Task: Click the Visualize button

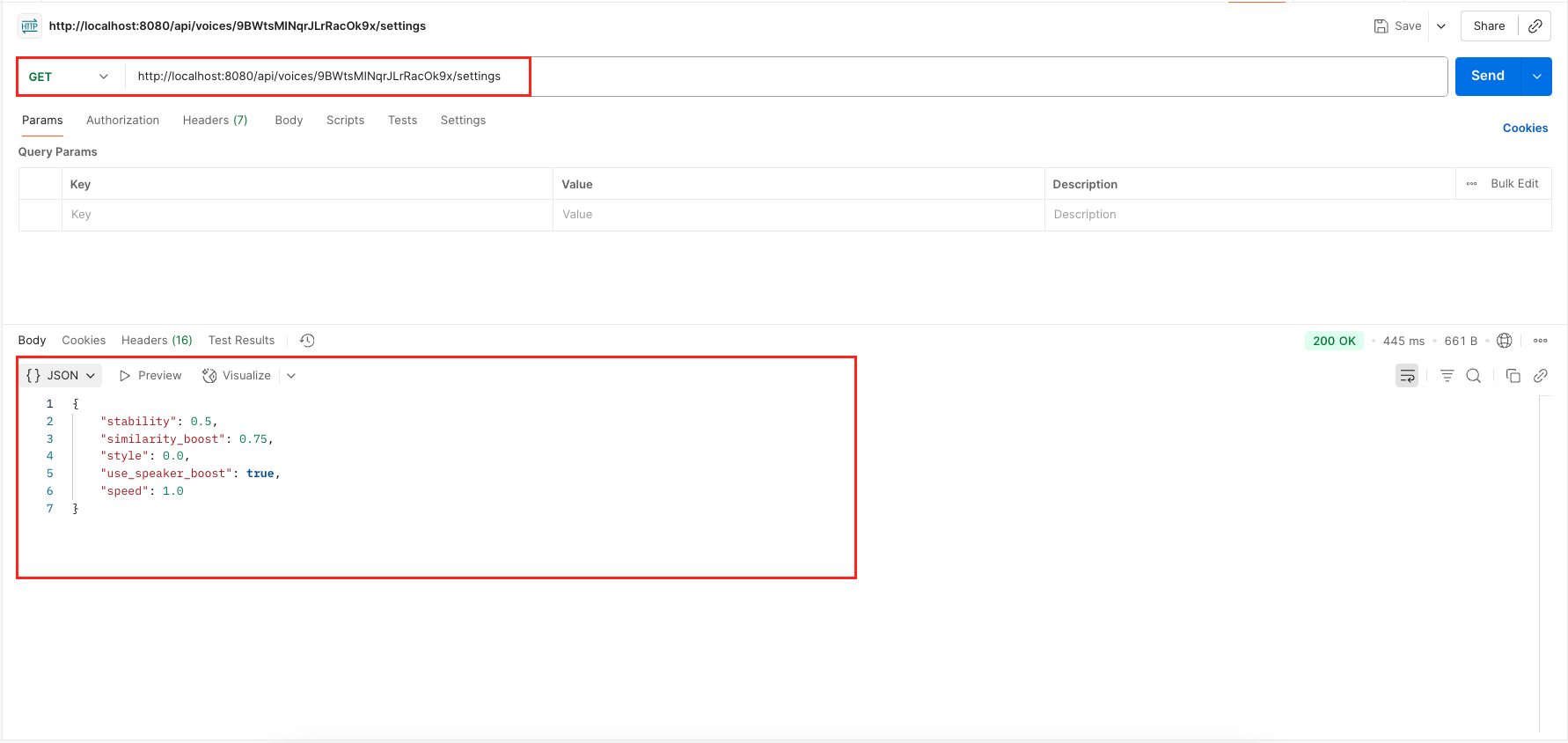Action: 237,376
